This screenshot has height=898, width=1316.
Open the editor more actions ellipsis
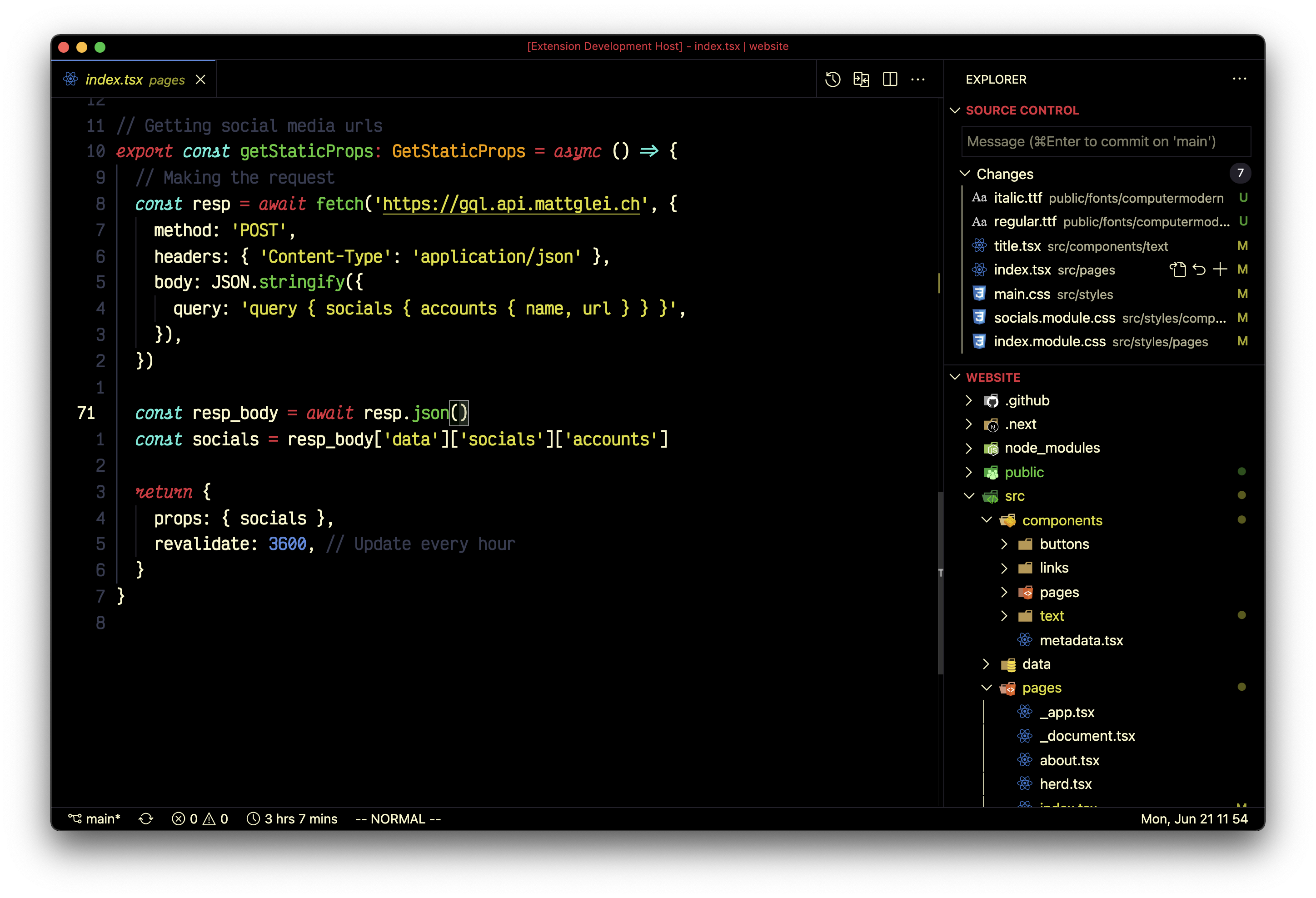[917, 79]
